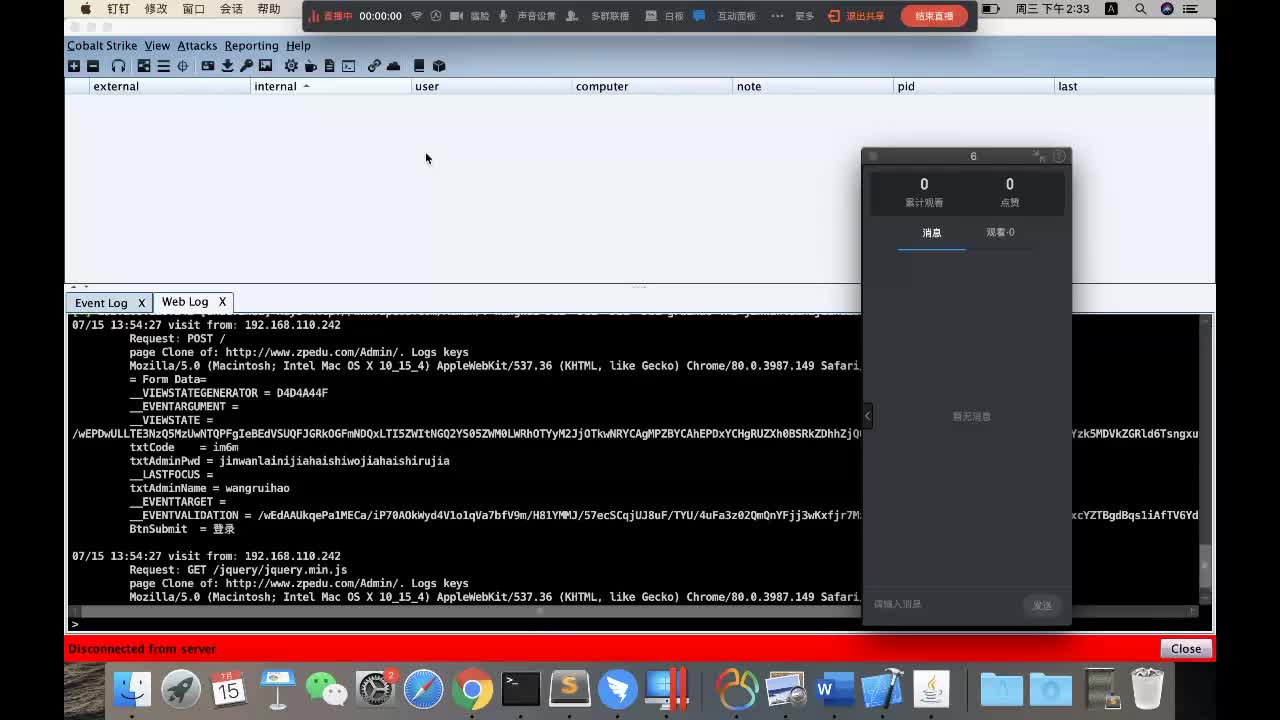This screenshot has height=720, width=1280.
Task: Click the coffee cup Java applet attack icon
Action: pyautogui.click(x=310, y=66)
